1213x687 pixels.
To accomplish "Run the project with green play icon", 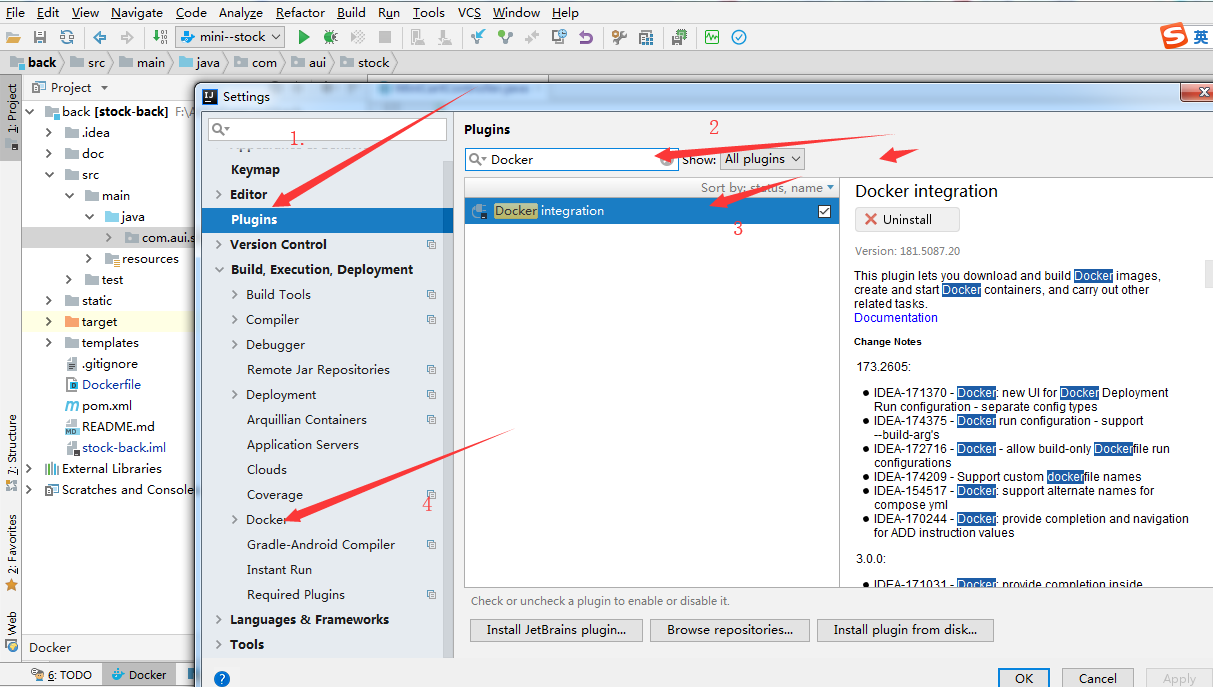I will pos(304,37).
